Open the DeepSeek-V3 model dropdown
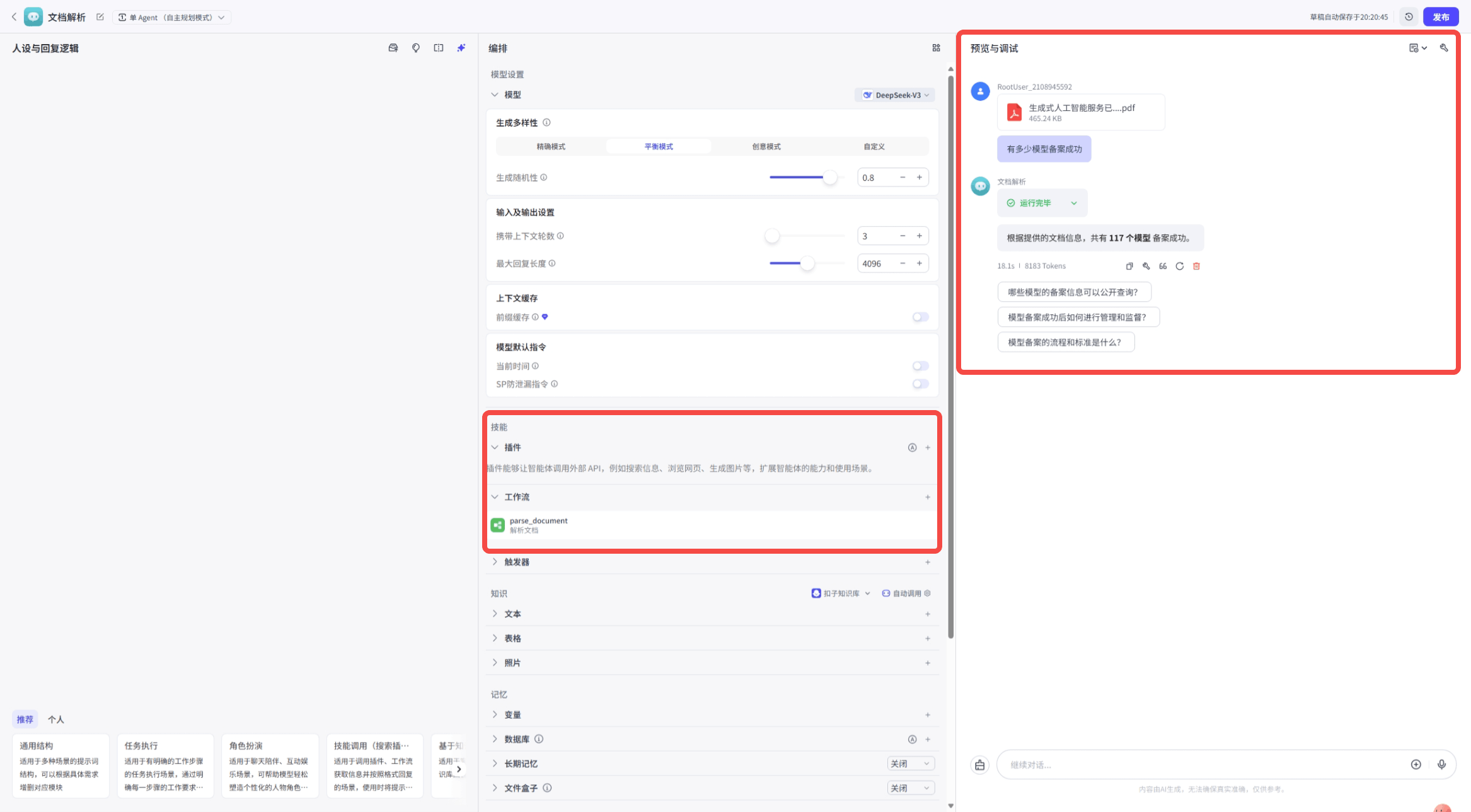 (895, 95)
